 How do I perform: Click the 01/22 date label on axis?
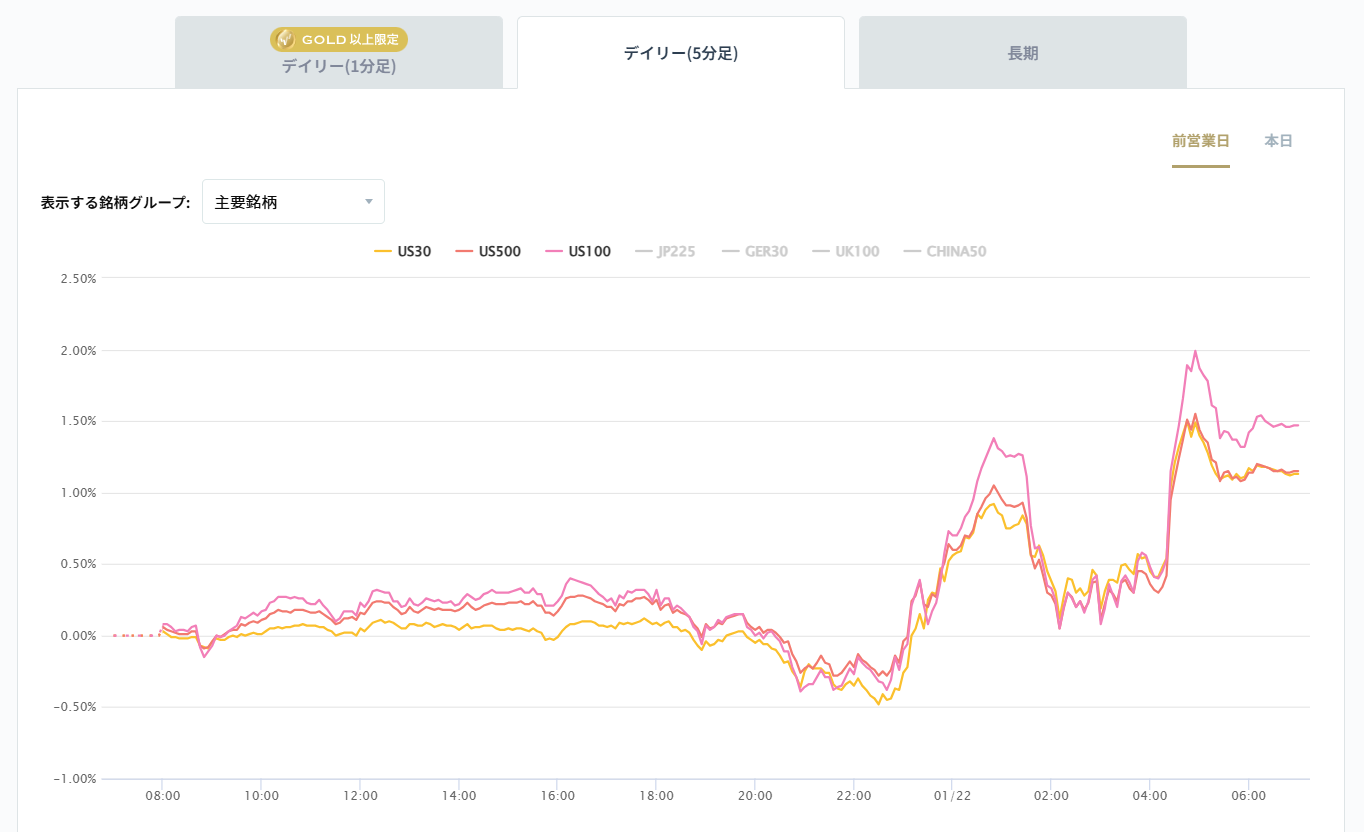[x=951, y=796]
